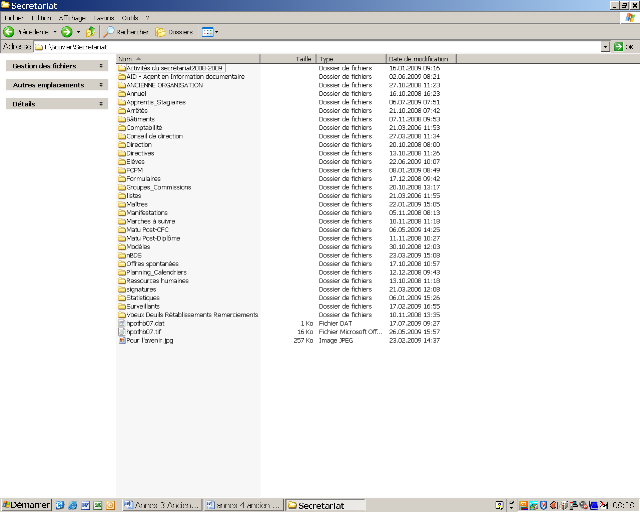Select the ANCIENNE ORGANISATION folder name
This screenshot has height=512, width=640.
coord(164,85)
